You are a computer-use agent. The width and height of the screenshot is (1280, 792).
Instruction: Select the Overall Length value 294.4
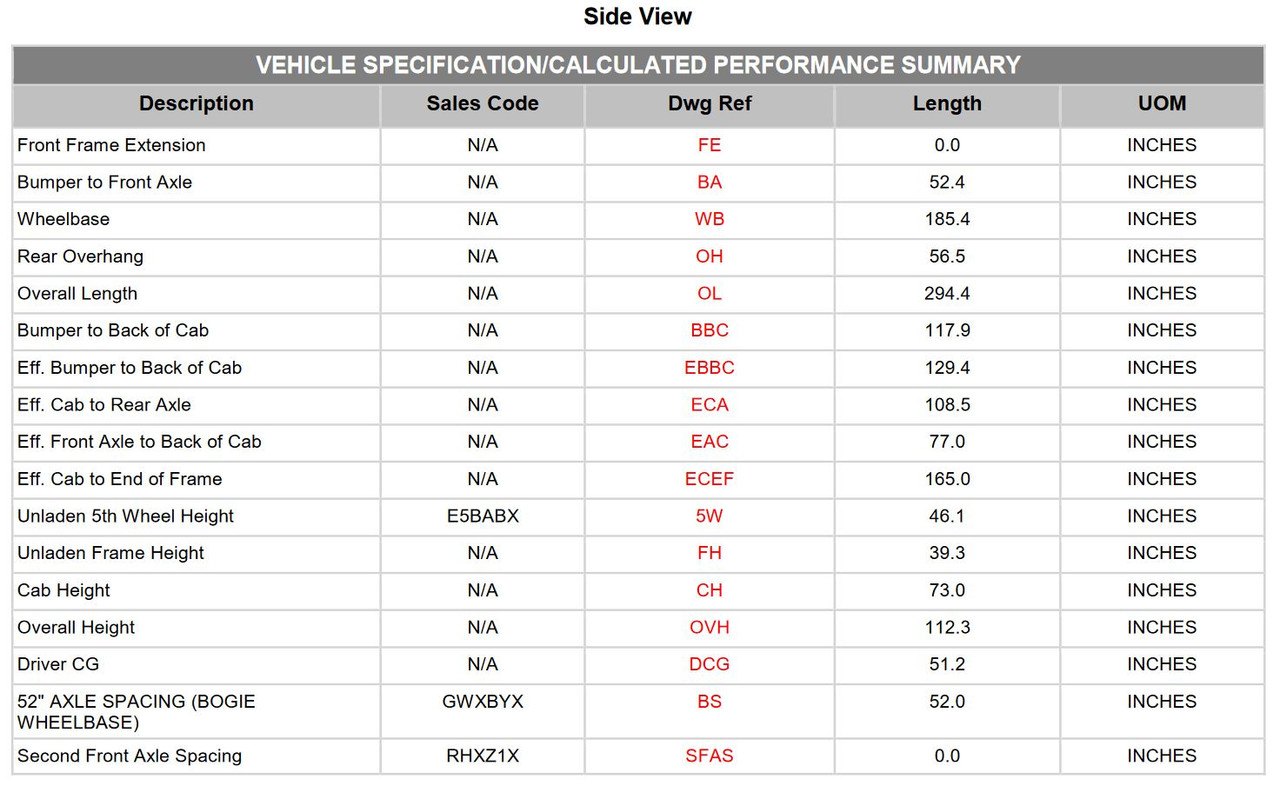tap(947, 294)
